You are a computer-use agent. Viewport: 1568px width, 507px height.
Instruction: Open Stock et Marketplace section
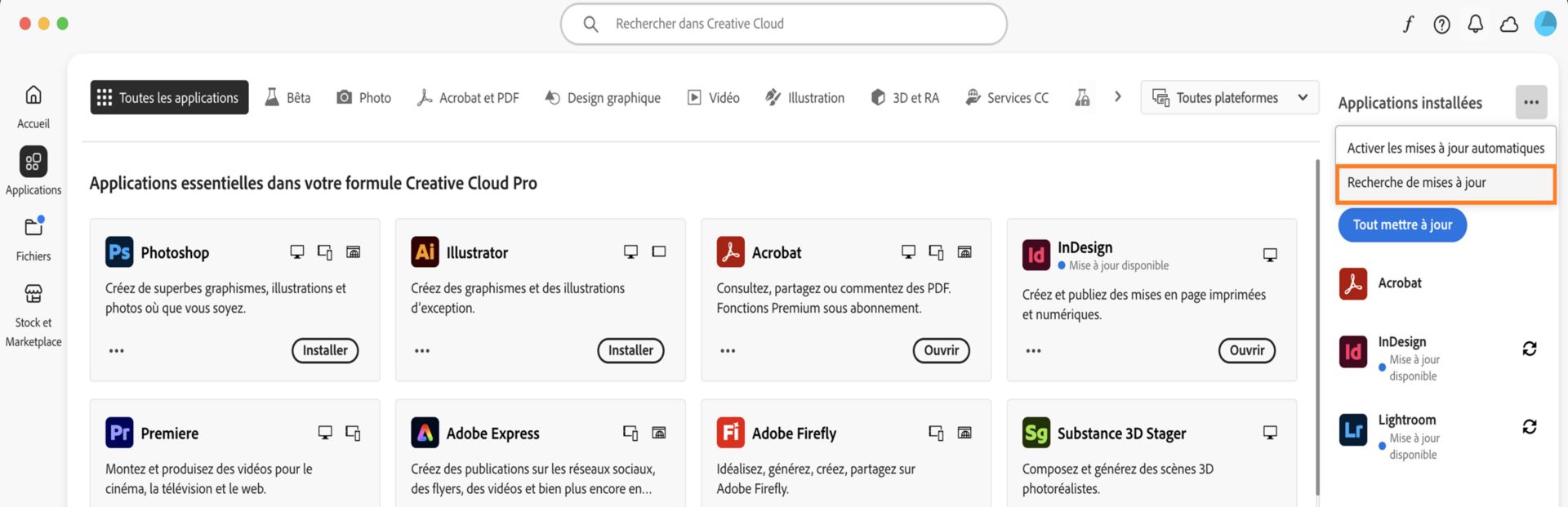(33, 315)
